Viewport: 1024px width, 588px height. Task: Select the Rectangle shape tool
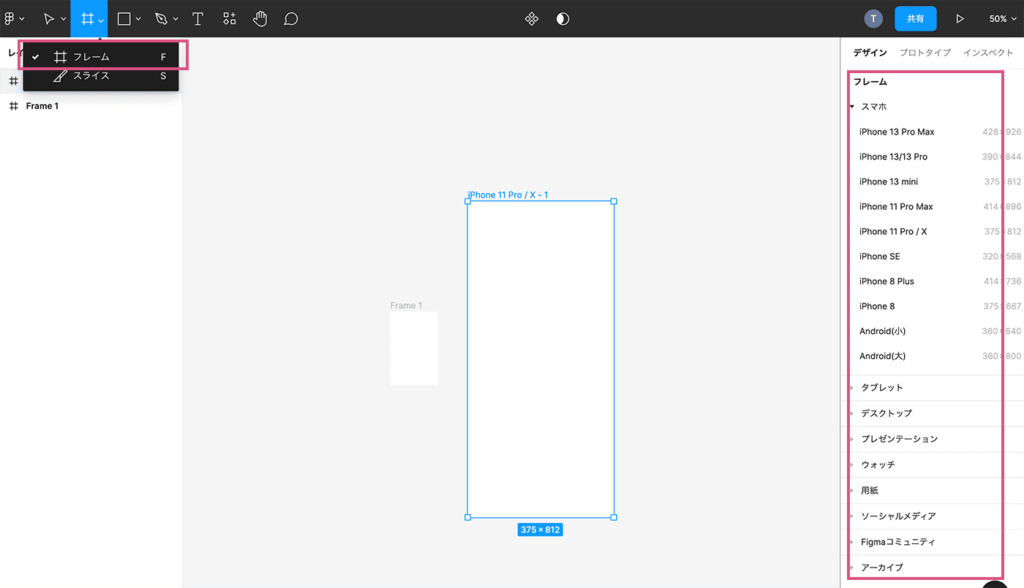click(x=124, y=19)
